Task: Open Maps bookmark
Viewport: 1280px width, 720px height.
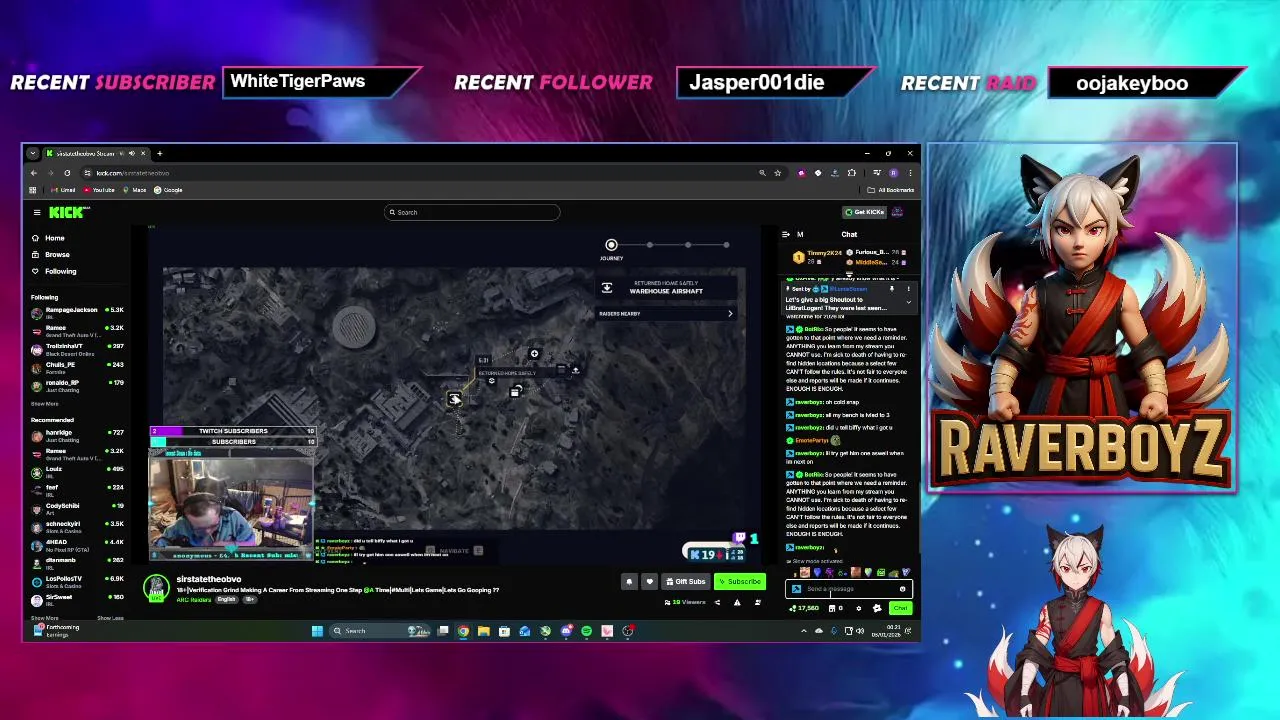Action: [135, 190]
